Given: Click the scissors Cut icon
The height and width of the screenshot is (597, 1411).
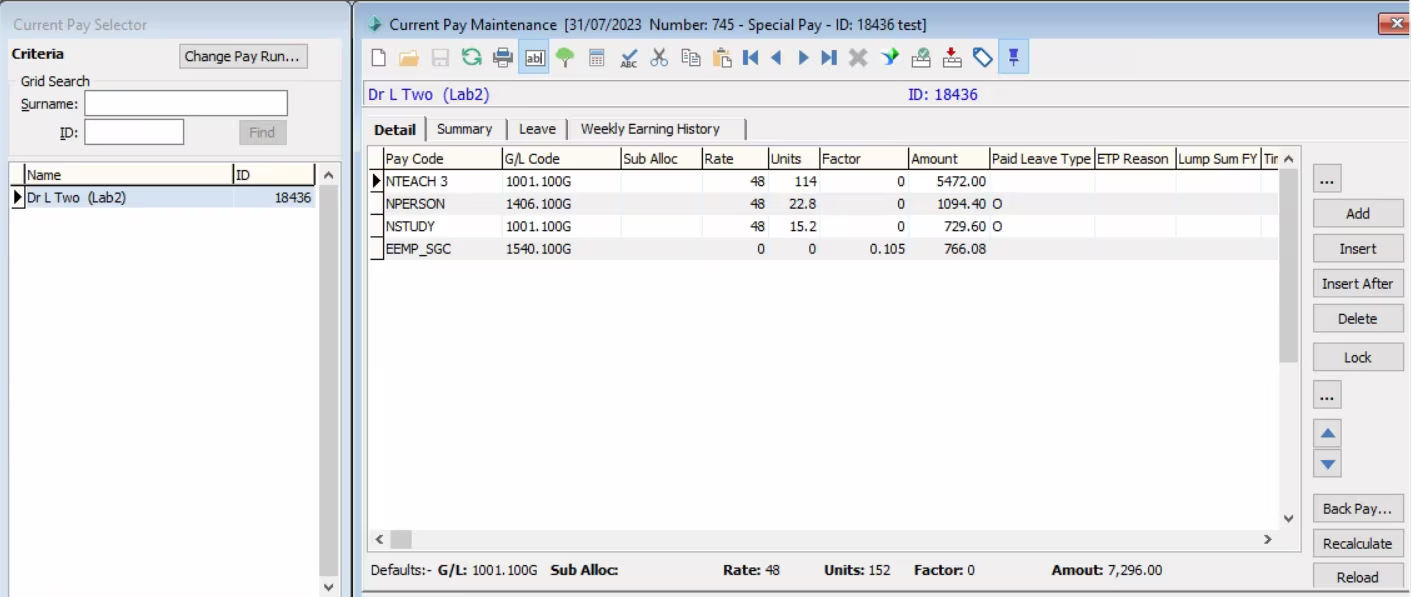Looking at the screenshot, I should click(x=659, y=58).
